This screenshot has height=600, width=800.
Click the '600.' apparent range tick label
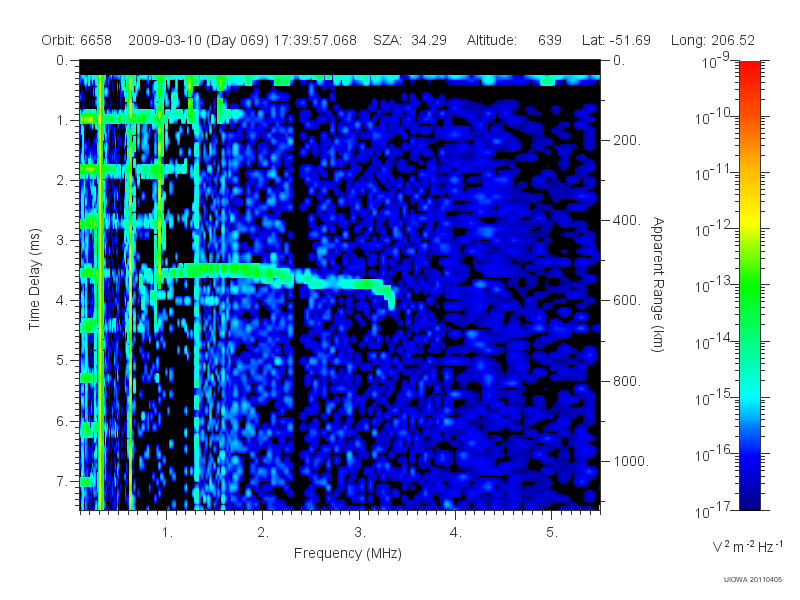pos(627,301)
